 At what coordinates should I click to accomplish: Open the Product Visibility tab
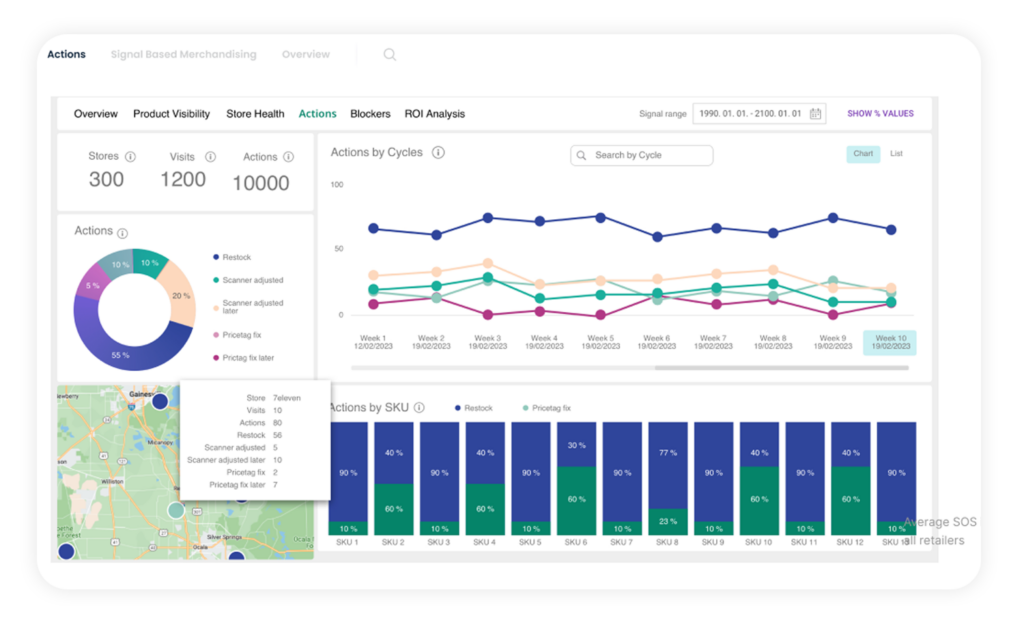coord(171,114)
